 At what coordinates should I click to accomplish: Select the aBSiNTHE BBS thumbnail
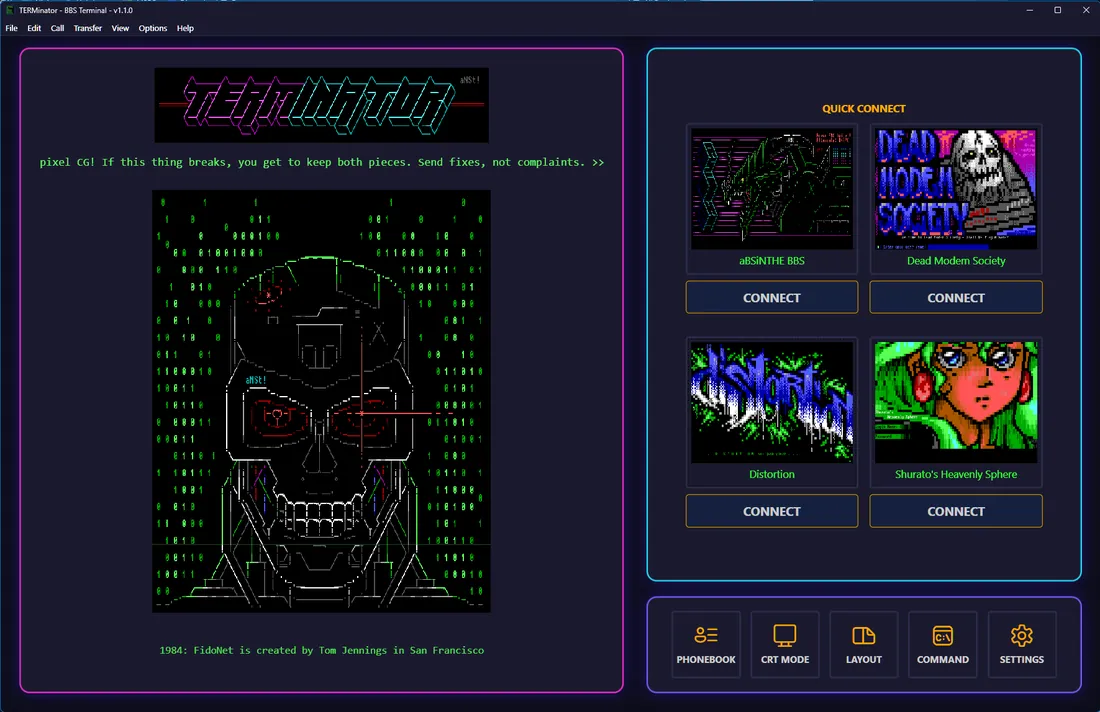click(x=772, y=189)
